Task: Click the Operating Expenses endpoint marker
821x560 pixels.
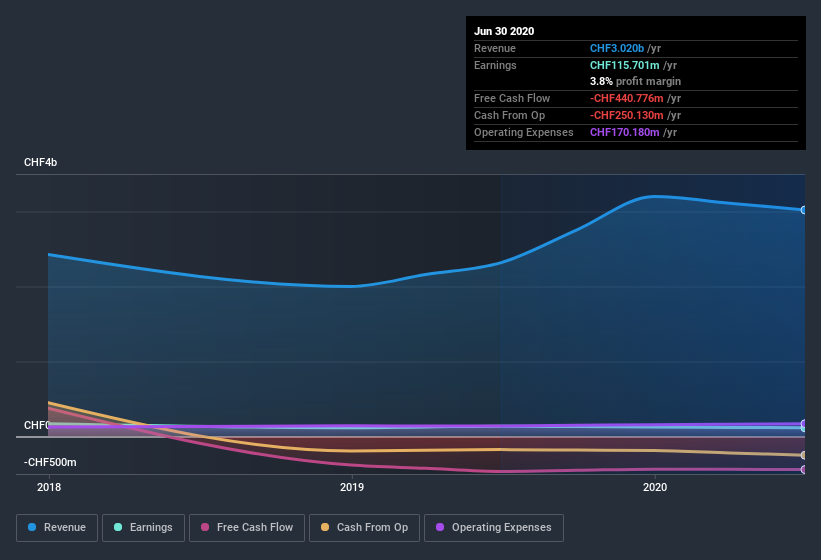Action: pos(804,423)
